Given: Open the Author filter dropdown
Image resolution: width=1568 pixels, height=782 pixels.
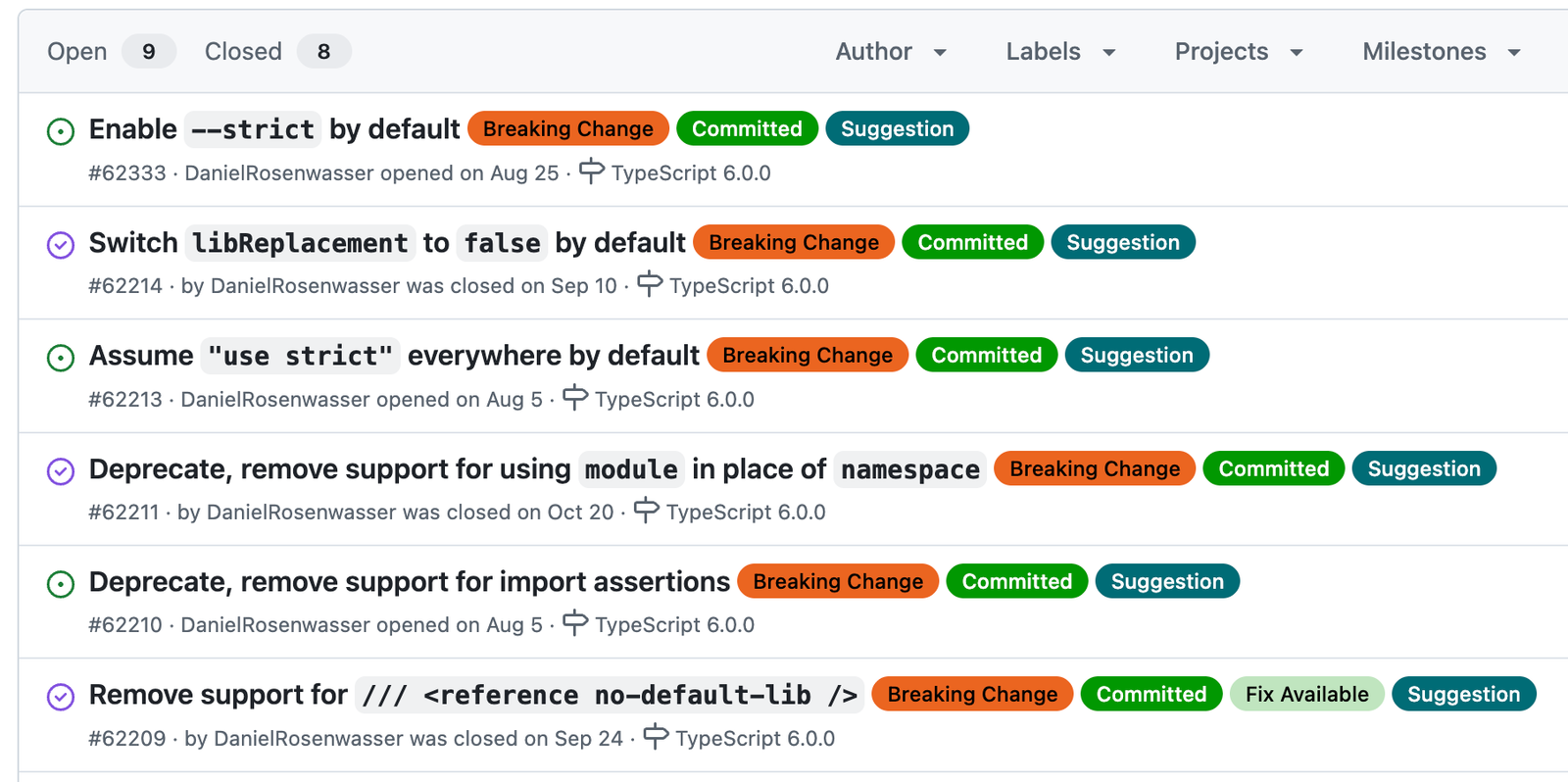Looking at the screenshot, I should tap(891, 51).
